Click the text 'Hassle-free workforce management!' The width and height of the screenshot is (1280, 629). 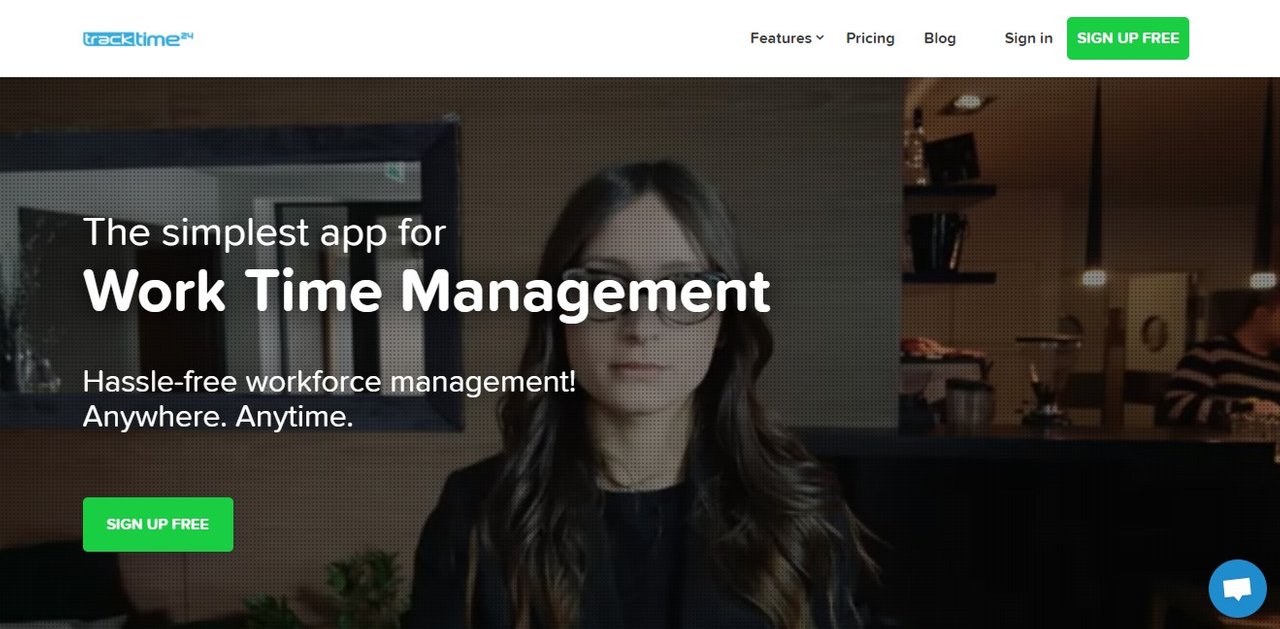pos(330,381)
